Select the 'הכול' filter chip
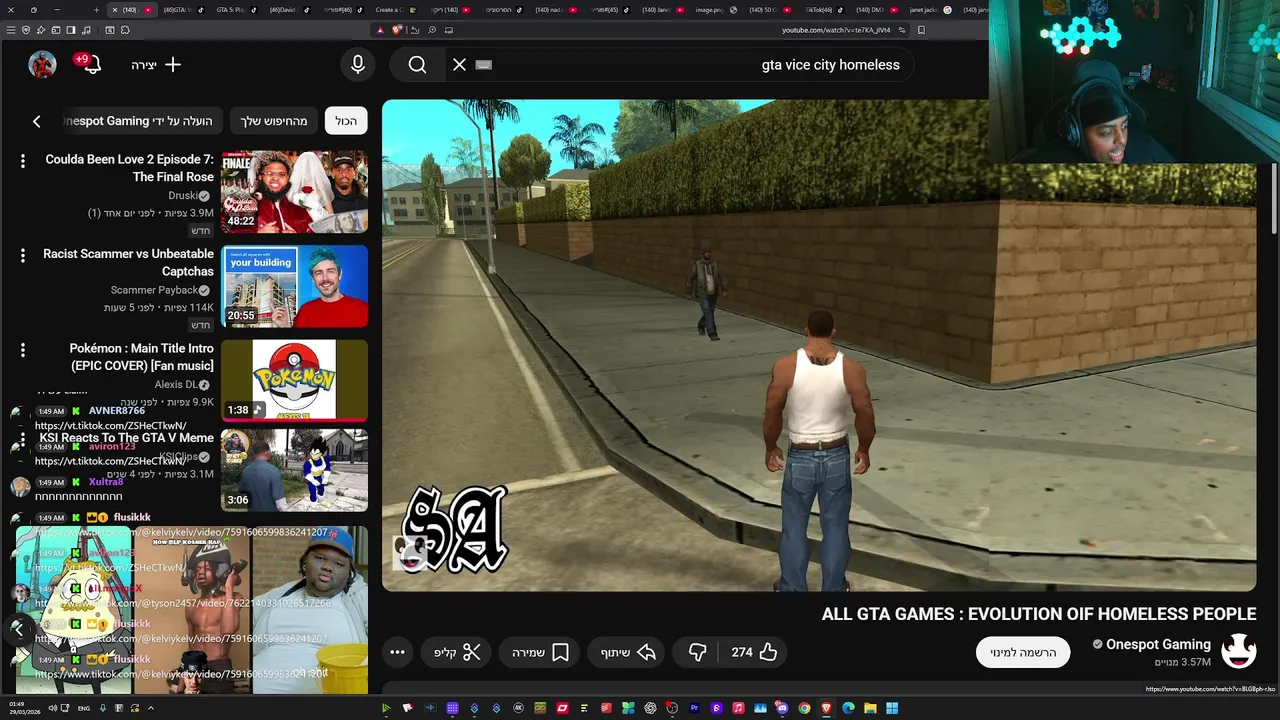1280x720 pixels. [346, 121]
